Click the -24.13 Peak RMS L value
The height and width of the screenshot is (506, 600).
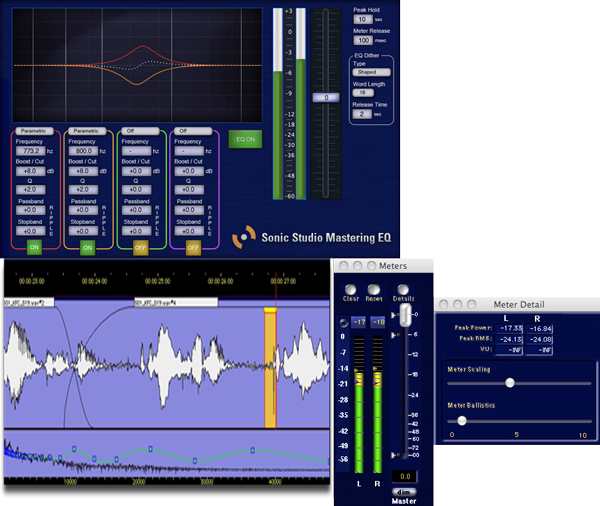click(509, 339)
